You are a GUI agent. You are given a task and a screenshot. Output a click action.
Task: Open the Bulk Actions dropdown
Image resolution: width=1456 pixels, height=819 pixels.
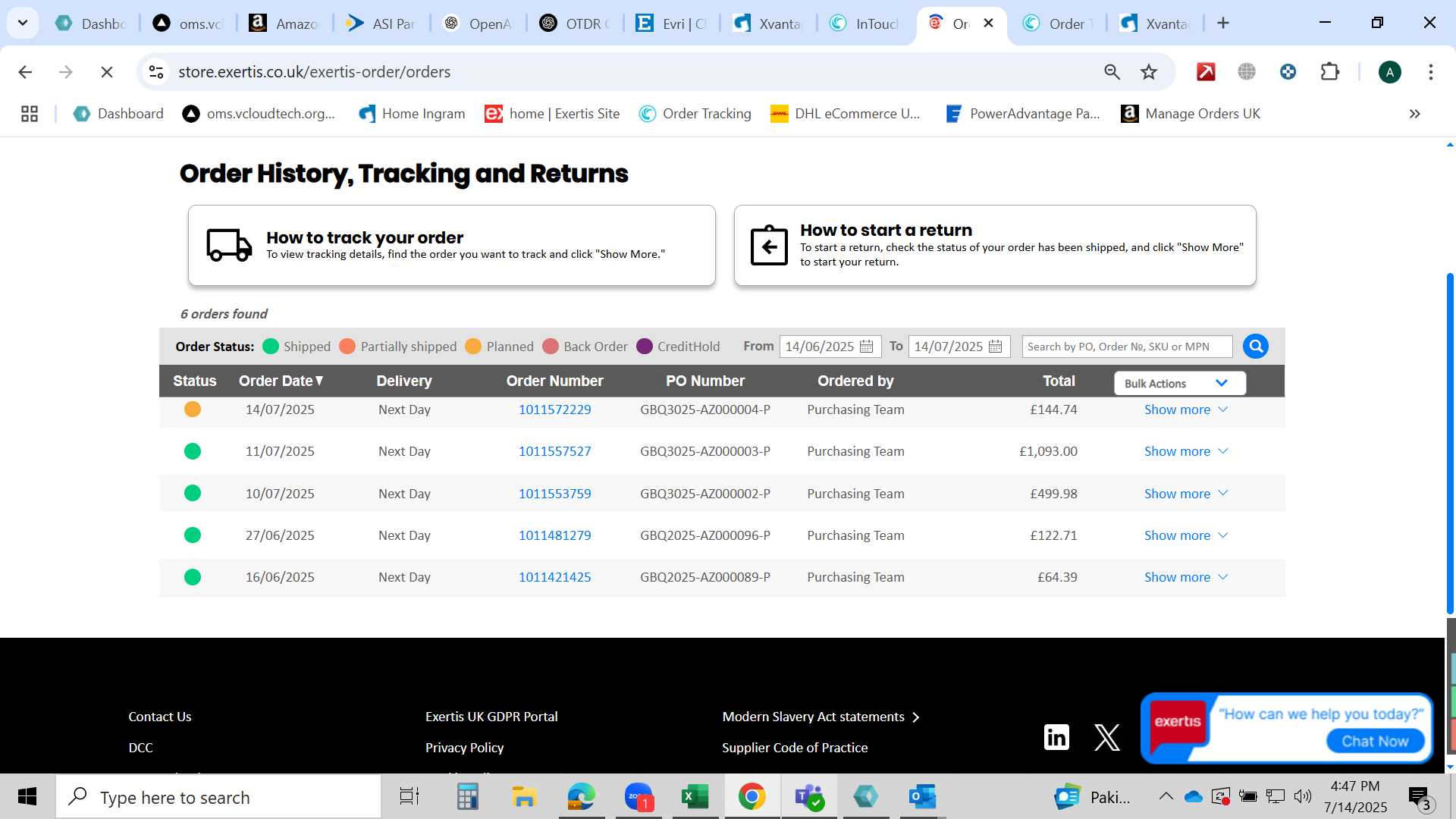pyautogui.click(x=1179, y=383)
